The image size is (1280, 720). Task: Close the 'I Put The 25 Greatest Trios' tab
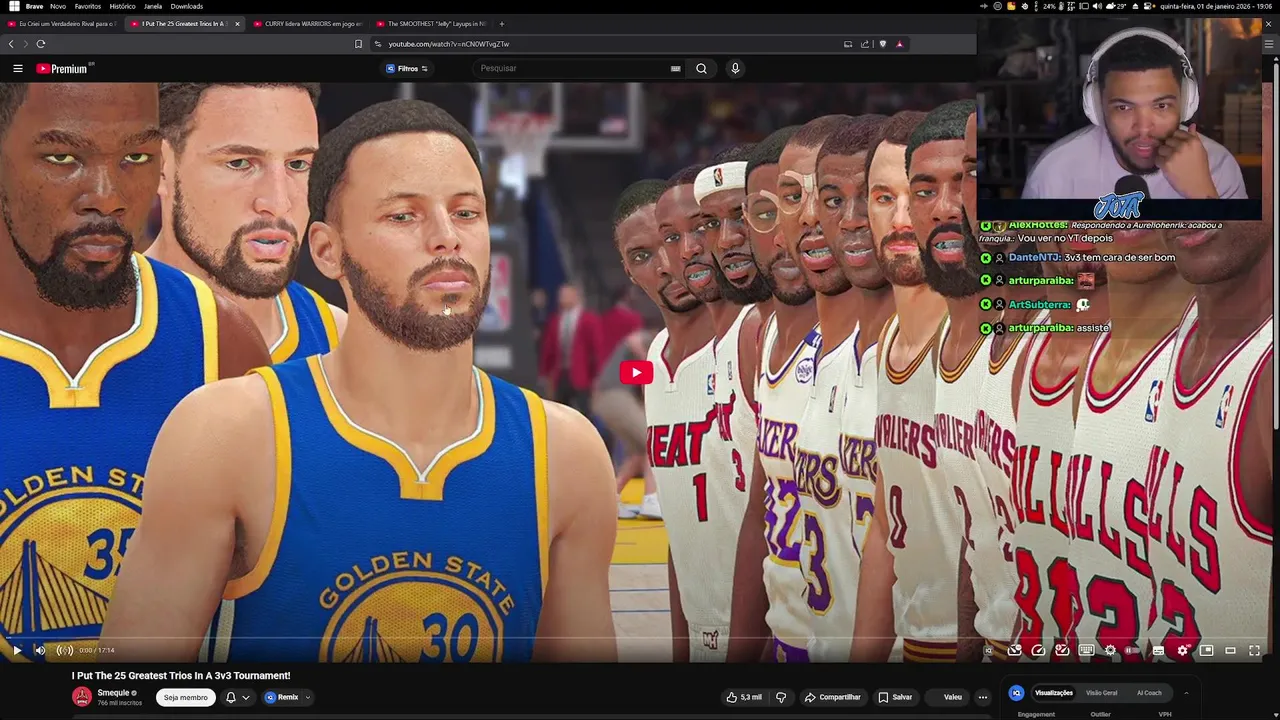(x=237, y=23)
